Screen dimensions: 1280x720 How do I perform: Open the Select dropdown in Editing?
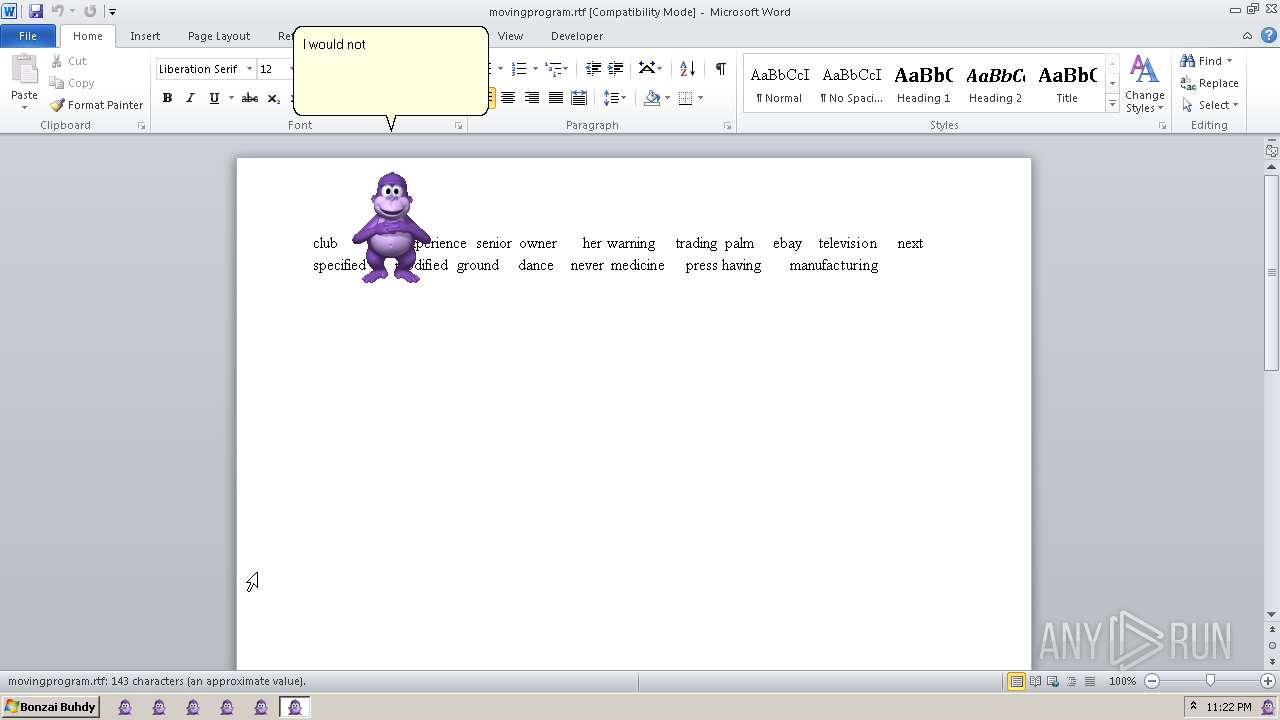pos(1210,105)
